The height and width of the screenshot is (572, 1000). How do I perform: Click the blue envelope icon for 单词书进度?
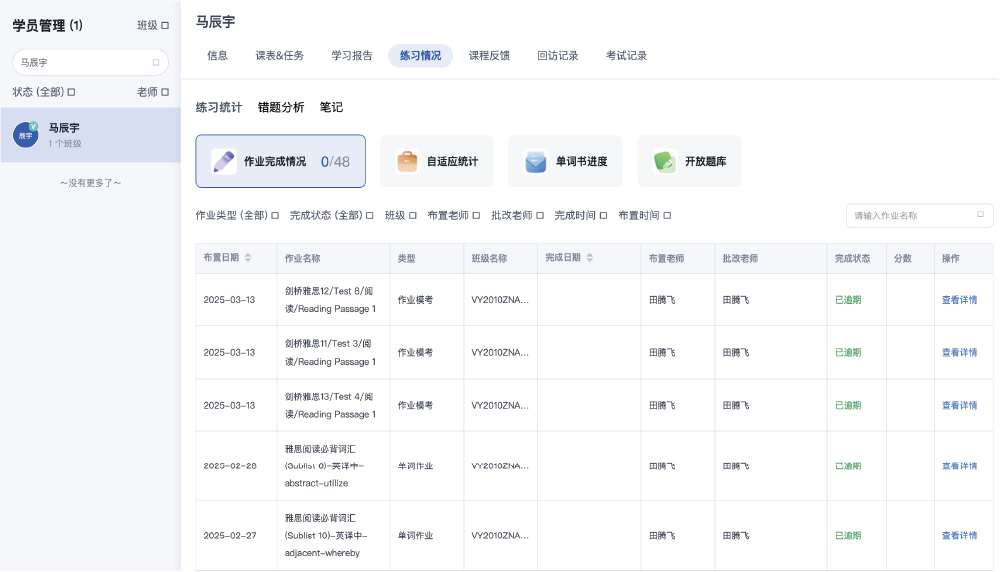[536, 161]
